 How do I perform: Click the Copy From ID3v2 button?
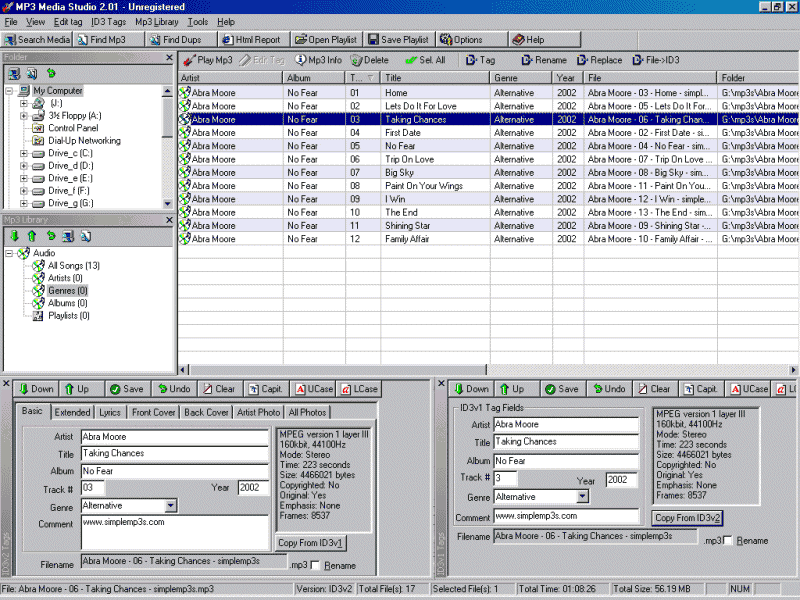click(687, 518)
